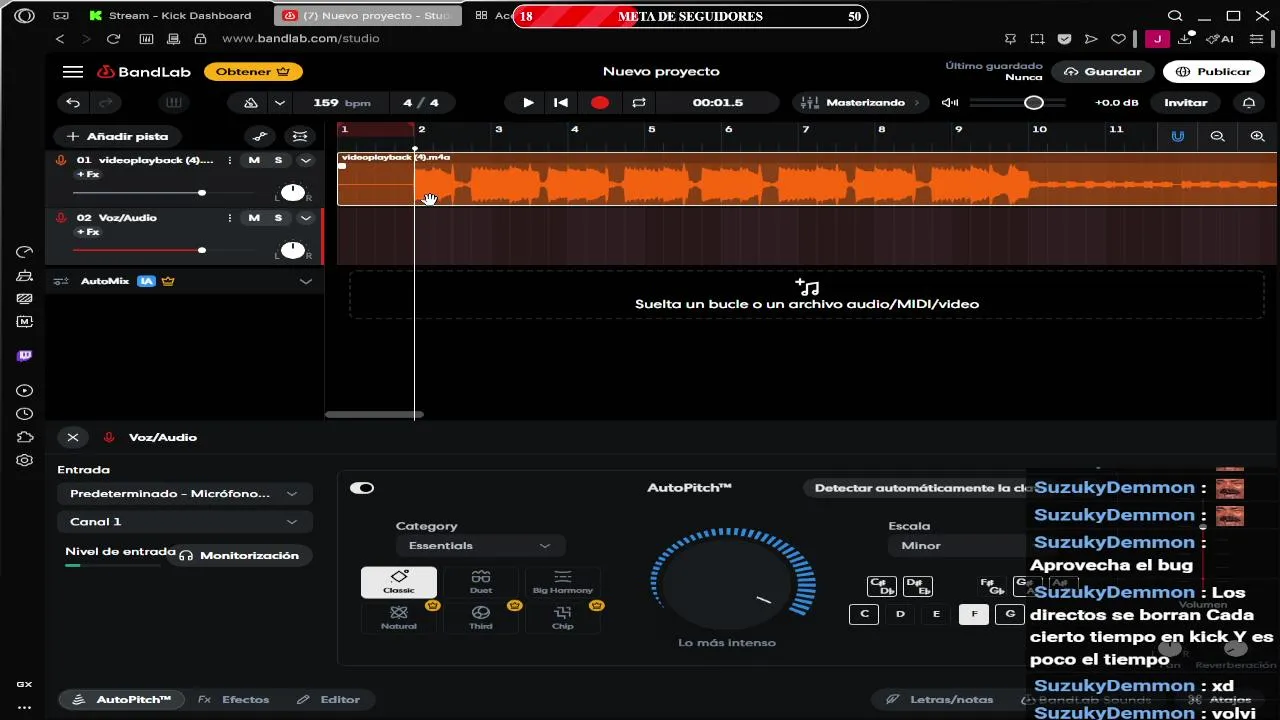Image resolution: width=1280 pixels, height=720 pixels.
Task: Select the Natural AutoPitch preset
Action: pos(399,618)
